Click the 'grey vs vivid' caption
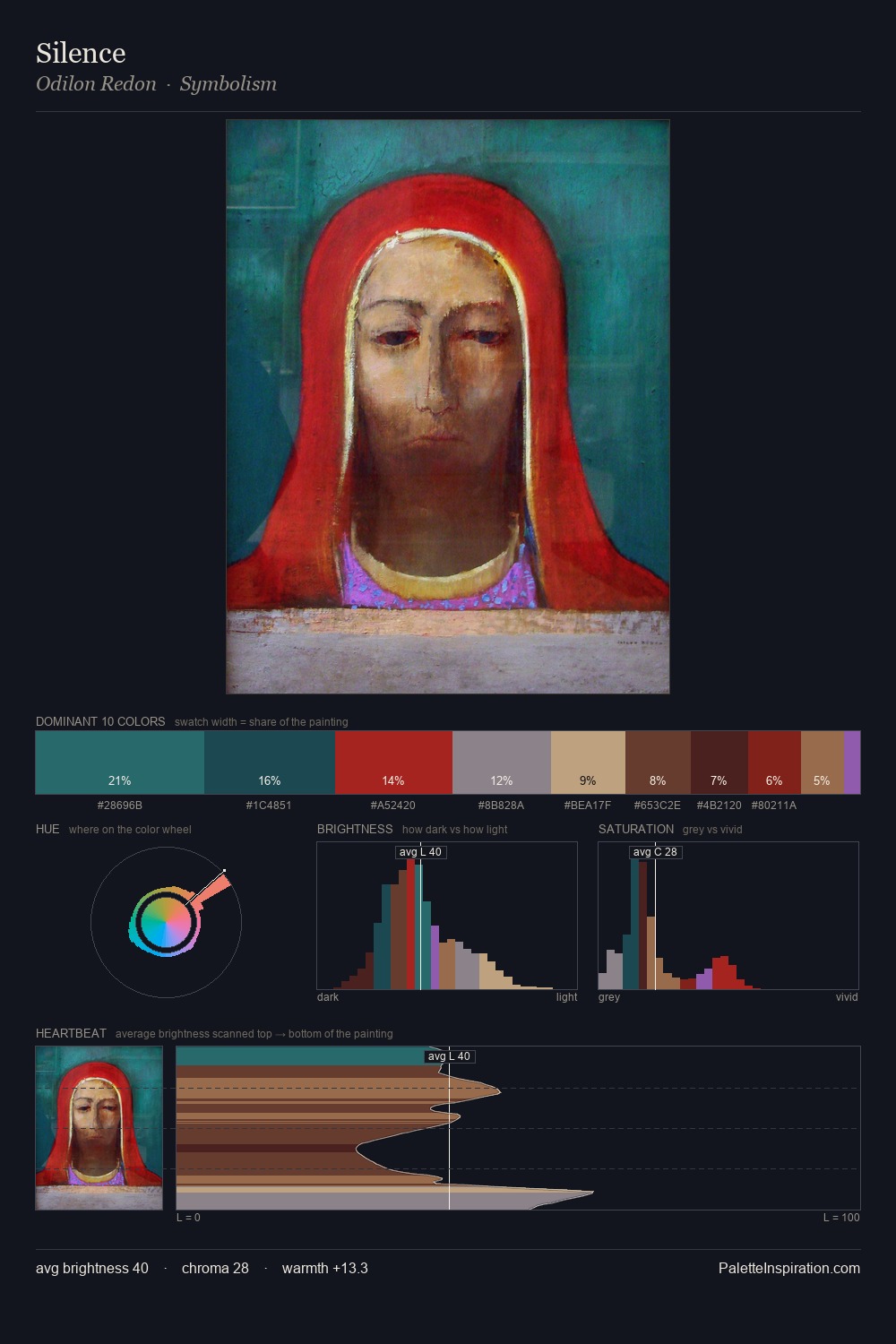The height and width of the screenshot is (1344, 896). [x=712, y=830]
